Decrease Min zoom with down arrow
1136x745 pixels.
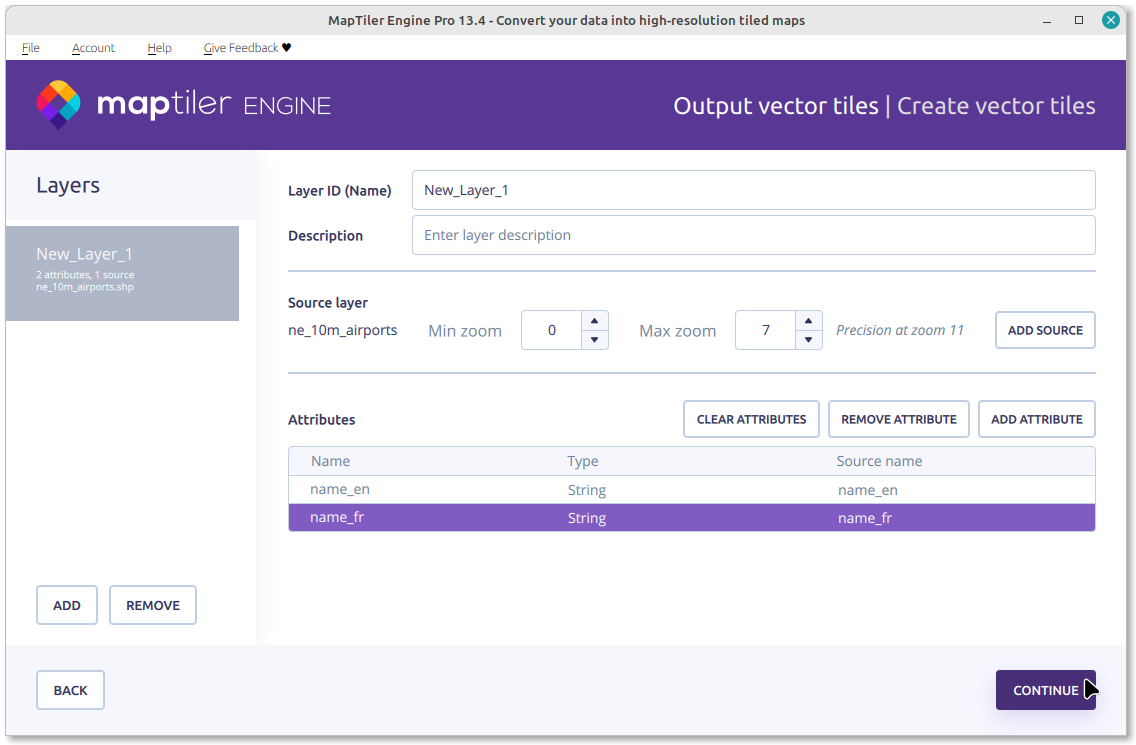click(594, 340)
